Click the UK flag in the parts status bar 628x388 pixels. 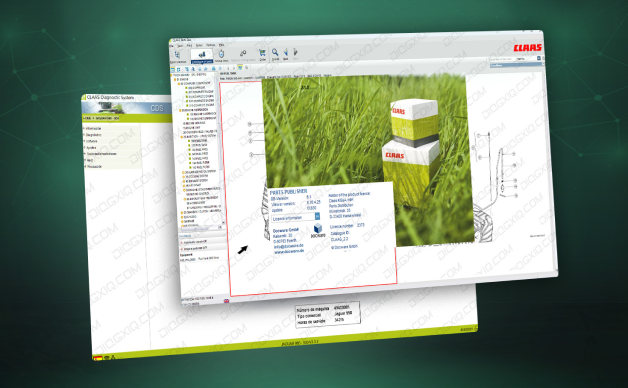(x=227, y=301)
